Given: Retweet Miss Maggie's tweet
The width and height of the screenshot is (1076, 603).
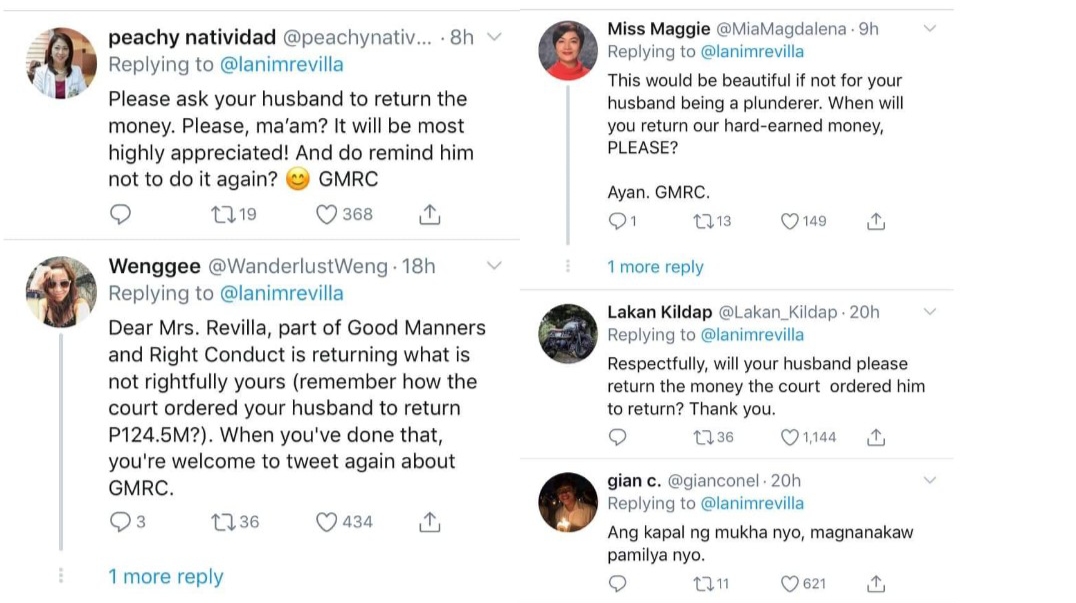Looking at the screenshot, I should pos(703,221).
